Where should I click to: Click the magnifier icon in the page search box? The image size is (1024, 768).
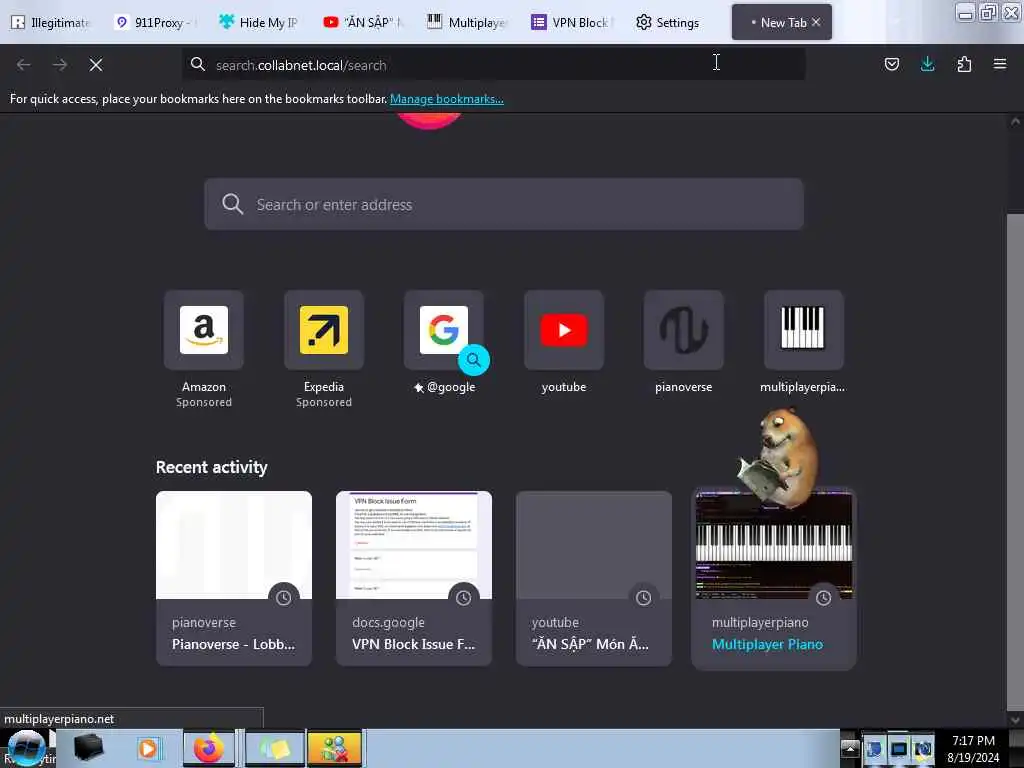232,204
